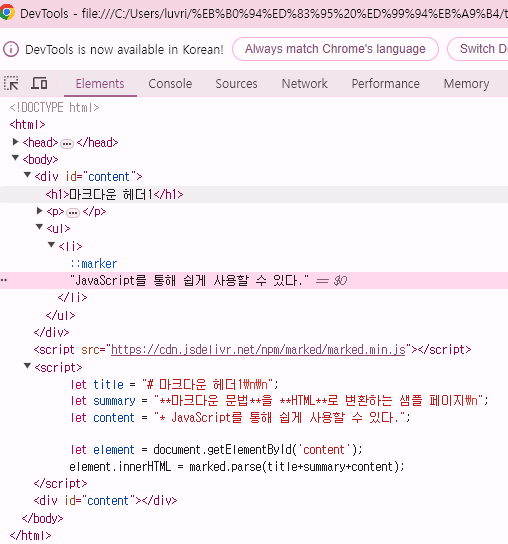Click the id attribute of first content div

click(71, 177)
